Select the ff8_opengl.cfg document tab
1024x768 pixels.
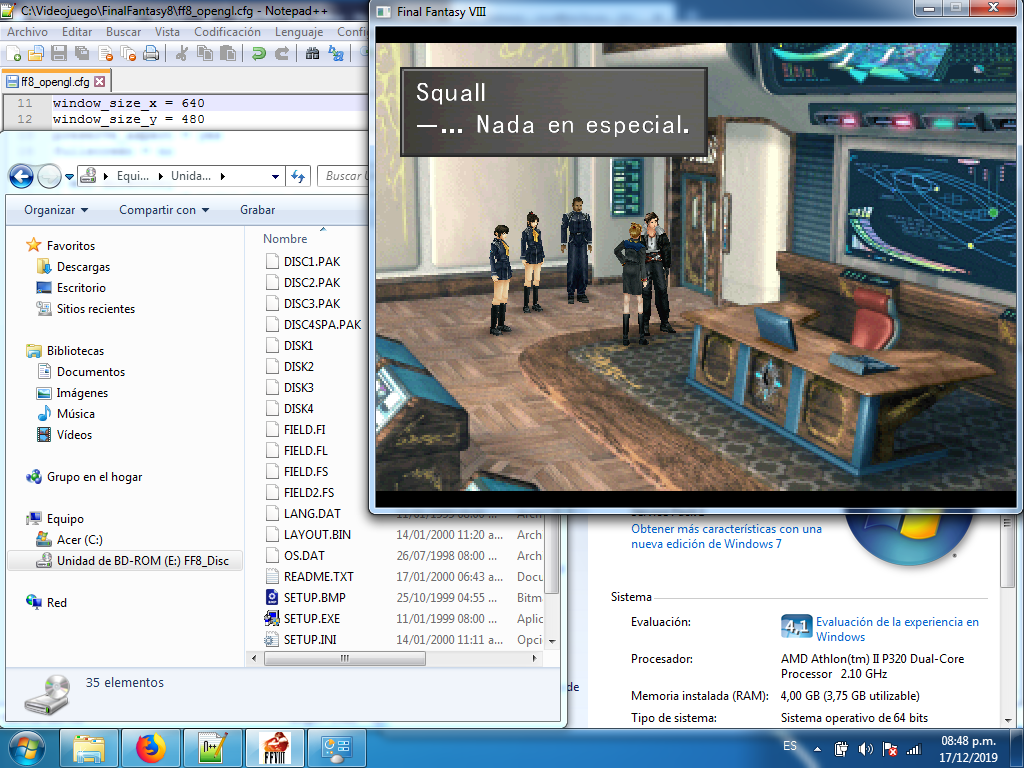coord(56,82)
